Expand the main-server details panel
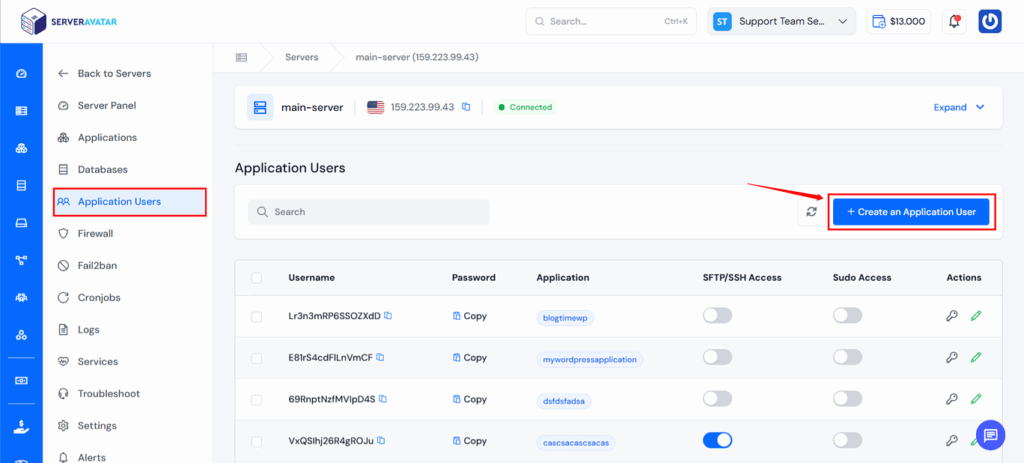The height and width of the screenshot is (463, 1024). coord(958,107)
